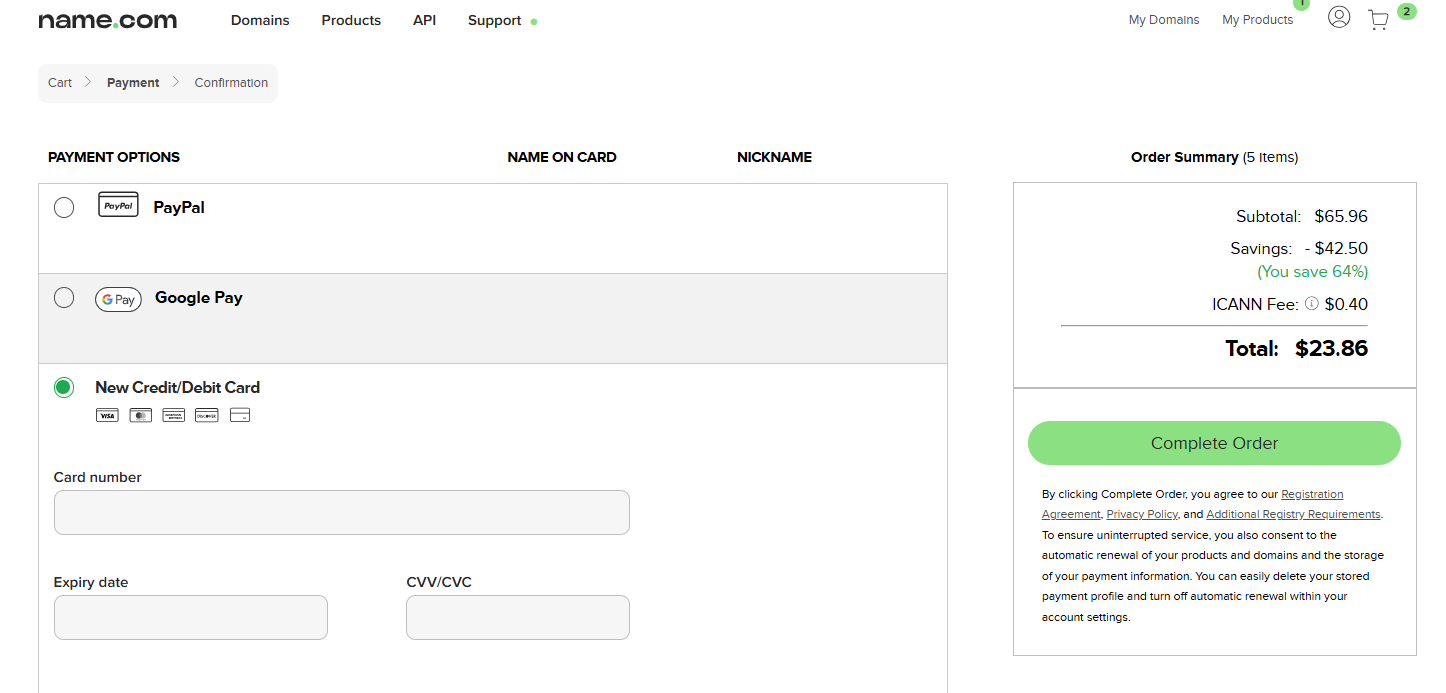Open Additional Registry Requirements link
Screen dimensions: 1446x693
tap(1293, 514)
